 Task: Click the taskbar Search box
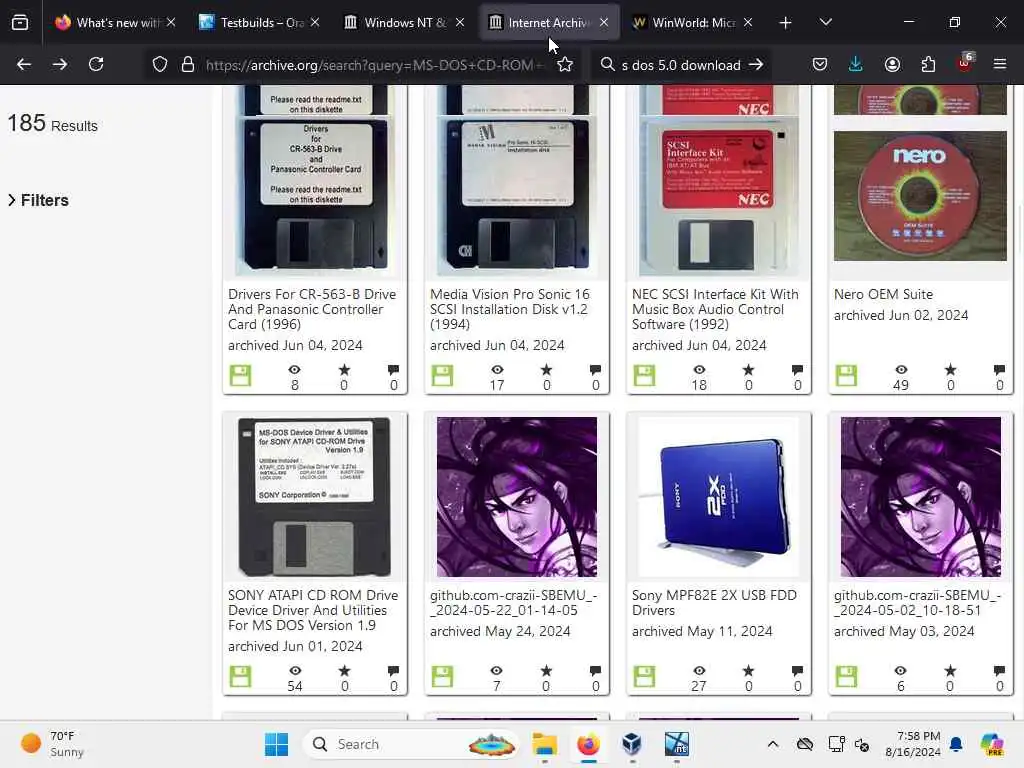411,744
